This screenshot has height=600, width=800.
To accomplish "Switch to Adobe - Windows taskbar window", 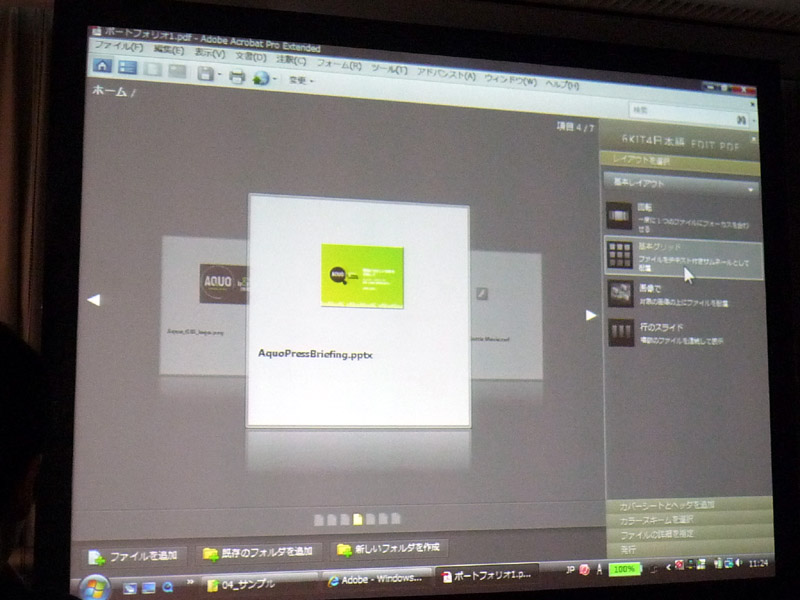I will (376, 579).
